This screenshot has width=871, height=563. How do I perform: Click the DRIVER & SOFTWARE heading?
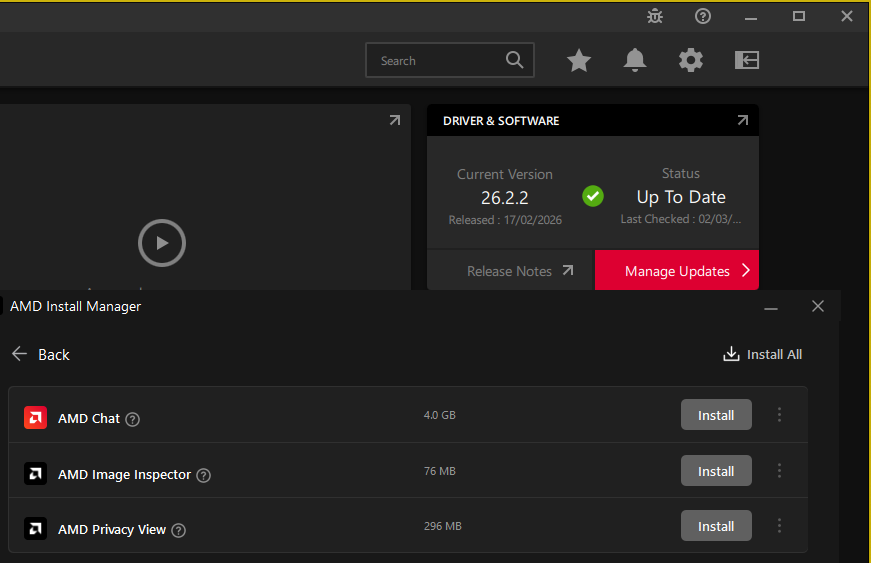click(501, 121)
